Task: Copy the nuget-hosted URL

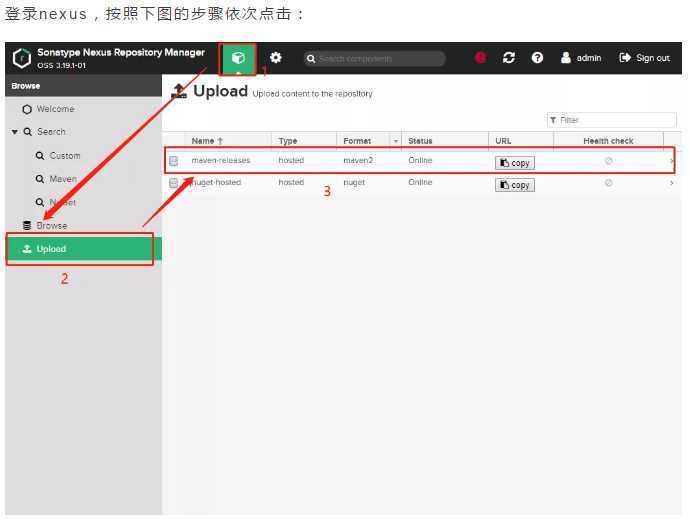Action: click(x=515, y=185)
